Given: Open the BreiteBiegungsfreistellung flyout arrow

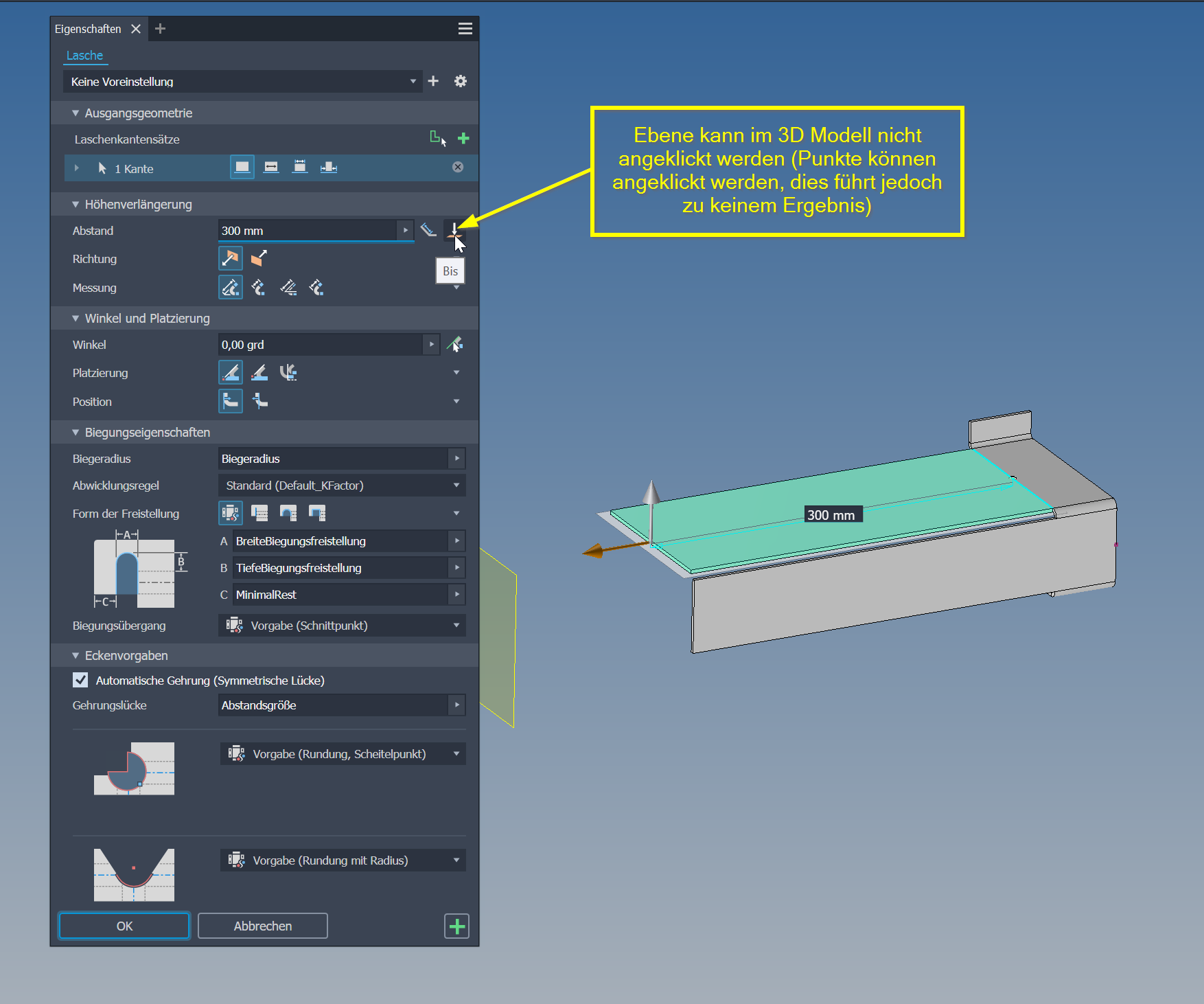Looking at the screenshot, I should click(457, 541).
